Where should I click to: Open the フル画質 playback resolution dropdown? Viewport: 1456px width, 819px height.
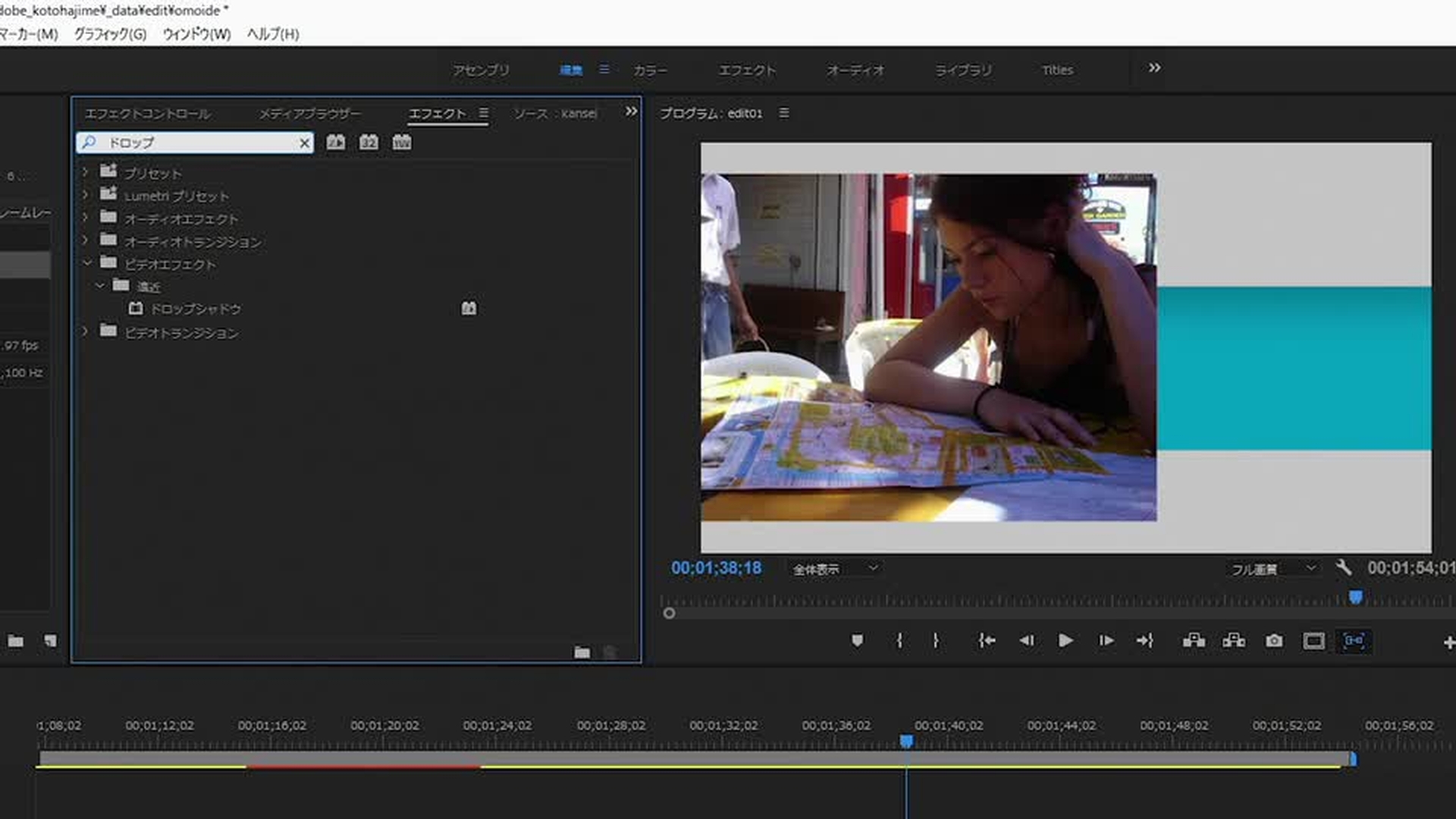(1273, 569)
